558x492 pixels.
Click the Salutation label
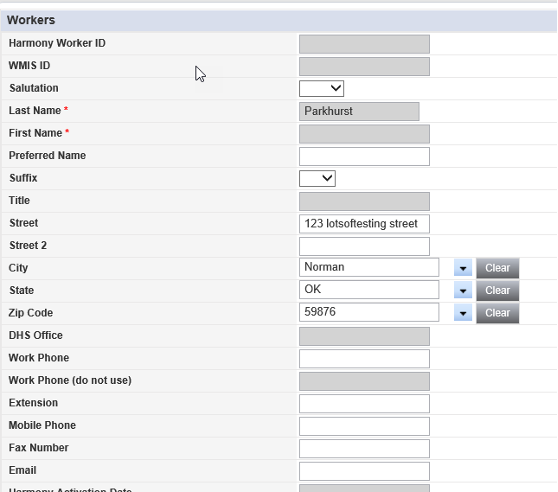(34, 88)
